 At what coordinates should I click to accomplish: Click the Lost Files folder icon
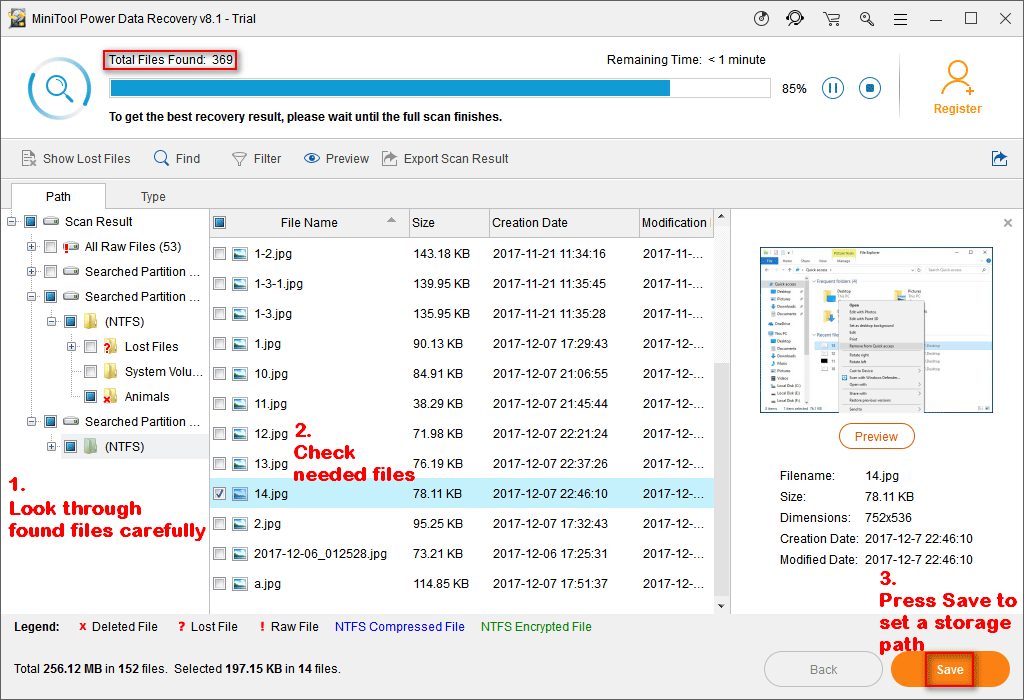pyautogui.click(x=110, y=347)
